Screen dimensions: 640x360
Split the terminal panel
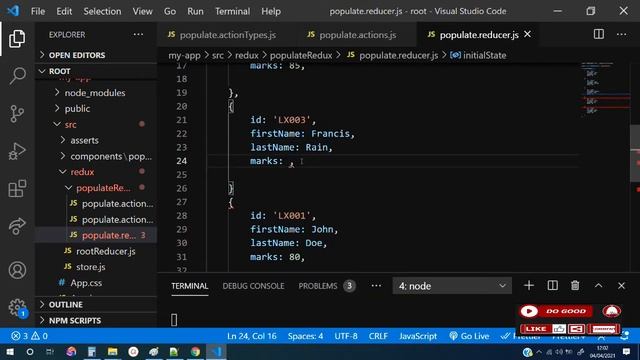pos(552,285)
